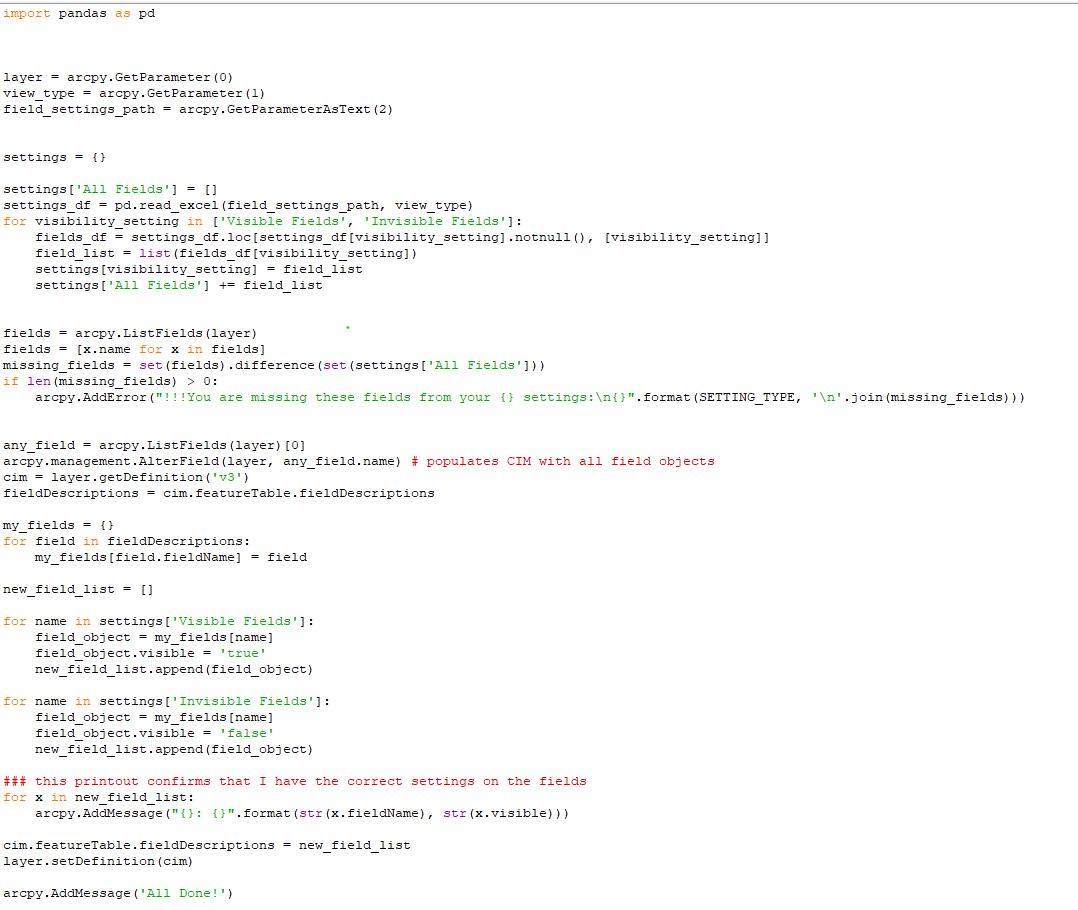Click the 'import pandas as pd' line
The image size is (1078, 910).
[79, 13]
